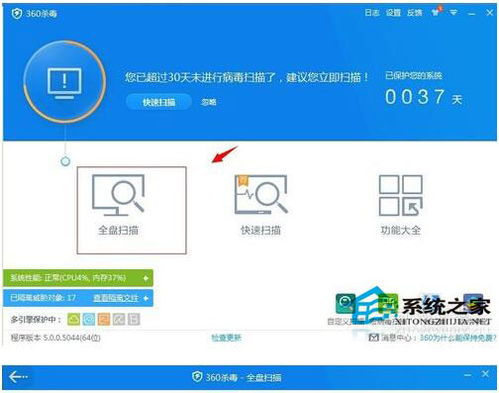
Task: Click the skin/shirt icon with red badge
Action: tap(436, 12)
